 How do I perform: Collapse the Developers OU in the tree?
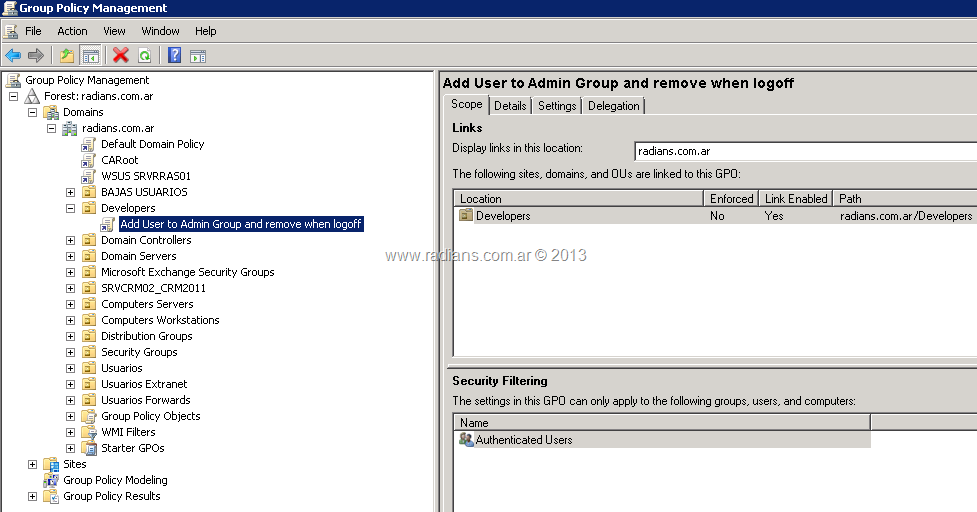point(71,208)
